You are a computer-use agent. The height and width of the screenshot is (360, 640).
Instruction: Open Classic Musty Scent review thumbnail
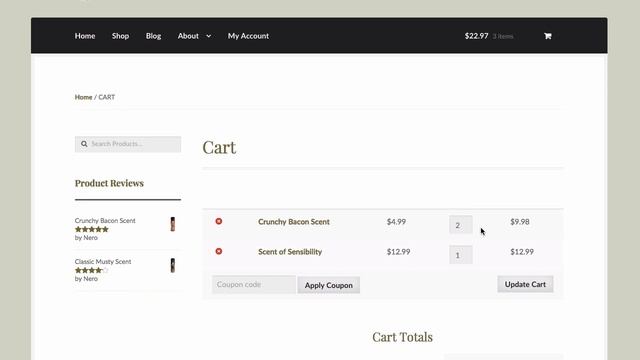click(x=173, y=265)
